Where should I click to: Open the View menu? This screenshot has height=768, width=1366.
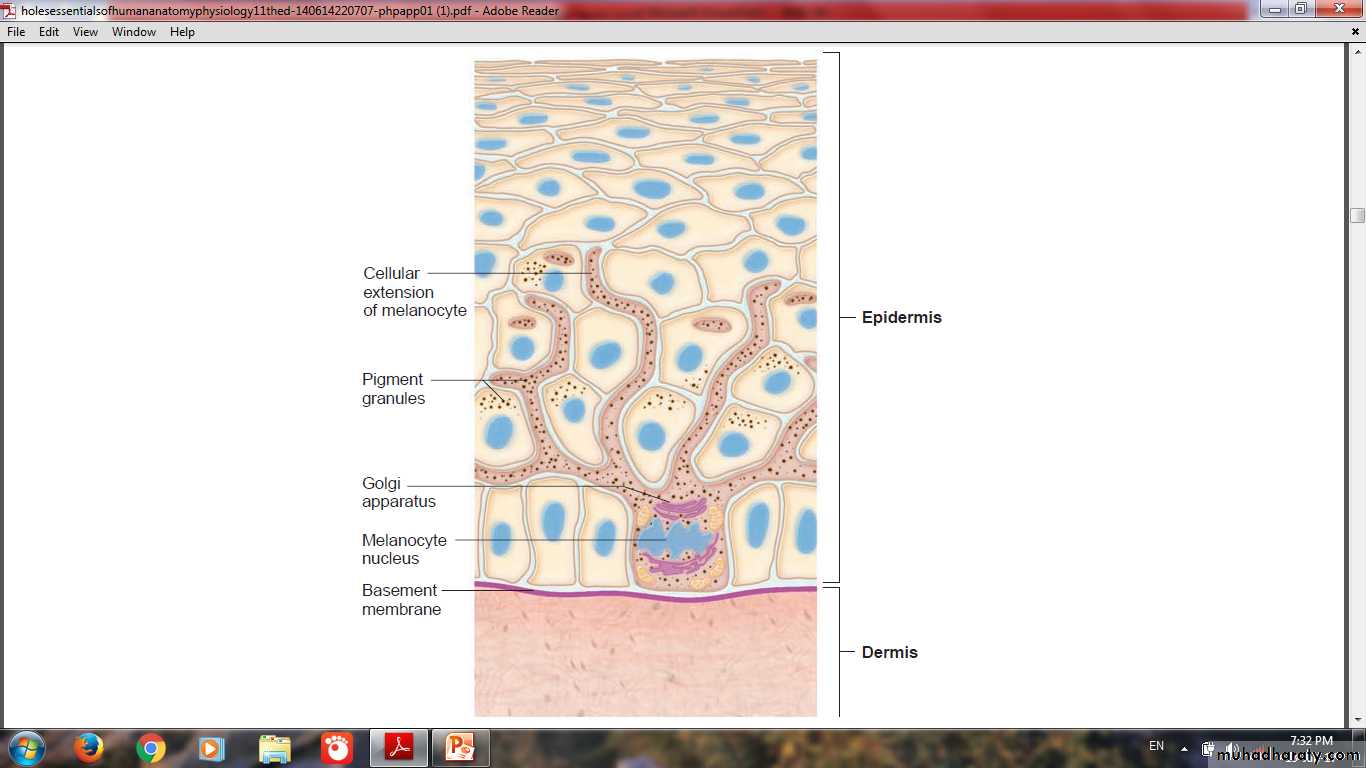tap(85, 32)
